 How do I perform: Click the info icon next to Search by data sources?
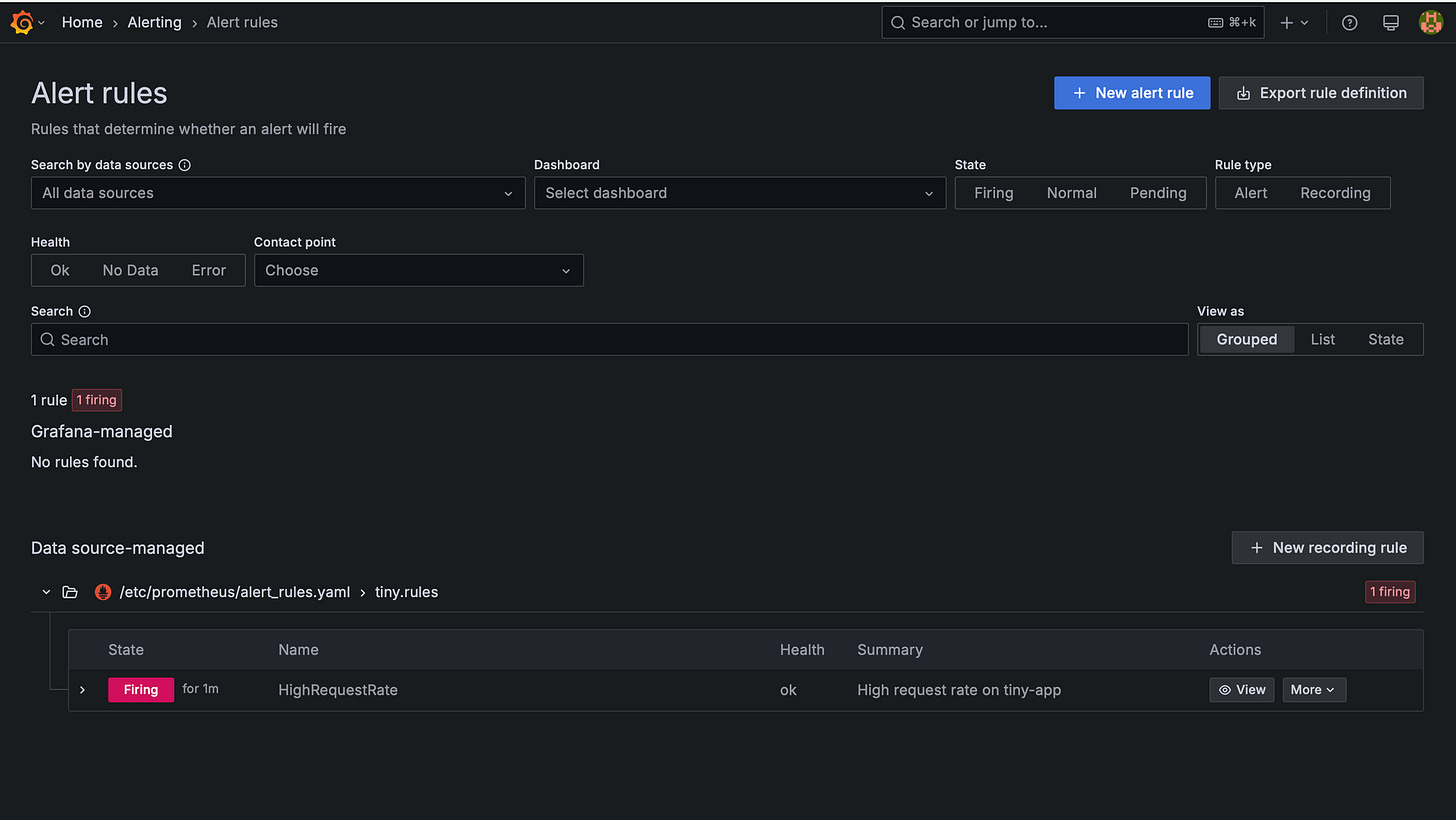(186, 164)
